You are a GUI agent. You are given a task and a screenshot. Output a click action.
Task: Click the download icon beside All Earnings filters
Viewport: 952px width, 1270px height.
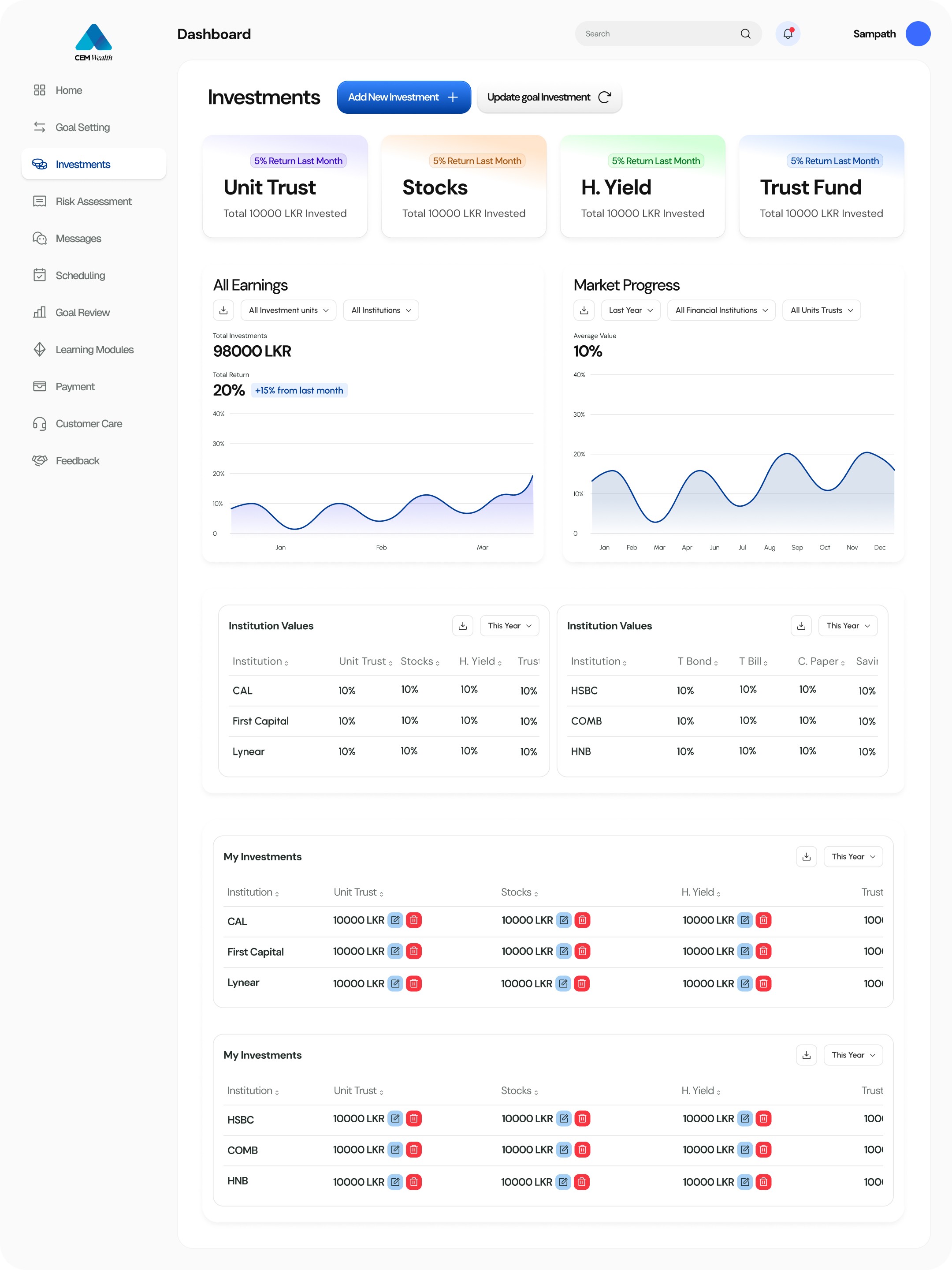tap(223, 310)
